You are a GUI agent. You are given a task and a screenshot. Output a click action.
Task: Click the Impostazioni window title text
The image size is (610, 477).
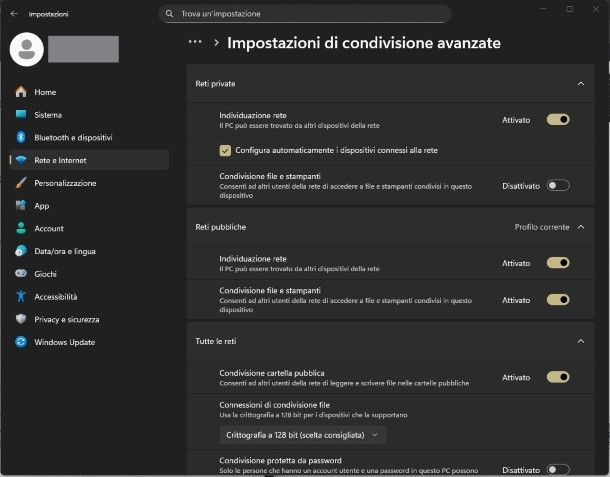(48, 14)
